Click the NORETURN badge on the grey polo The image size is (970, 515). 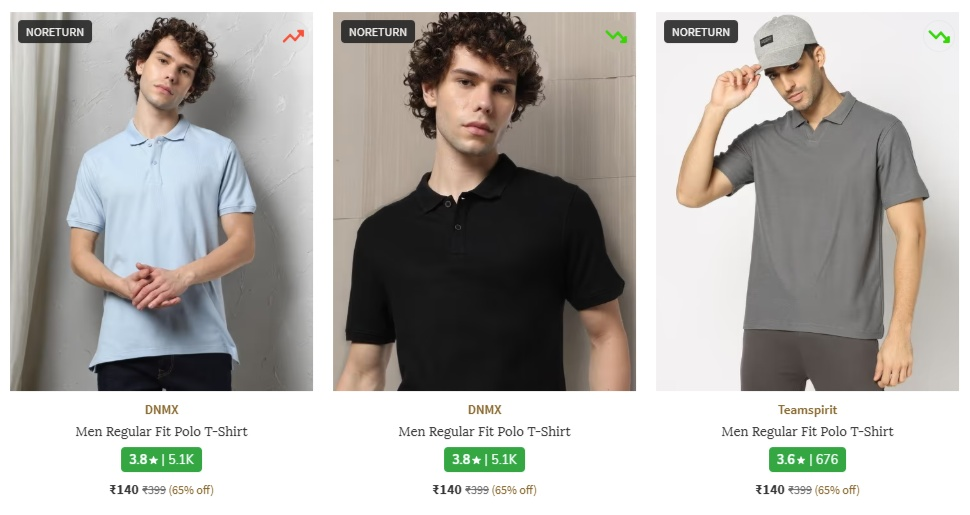701,32
